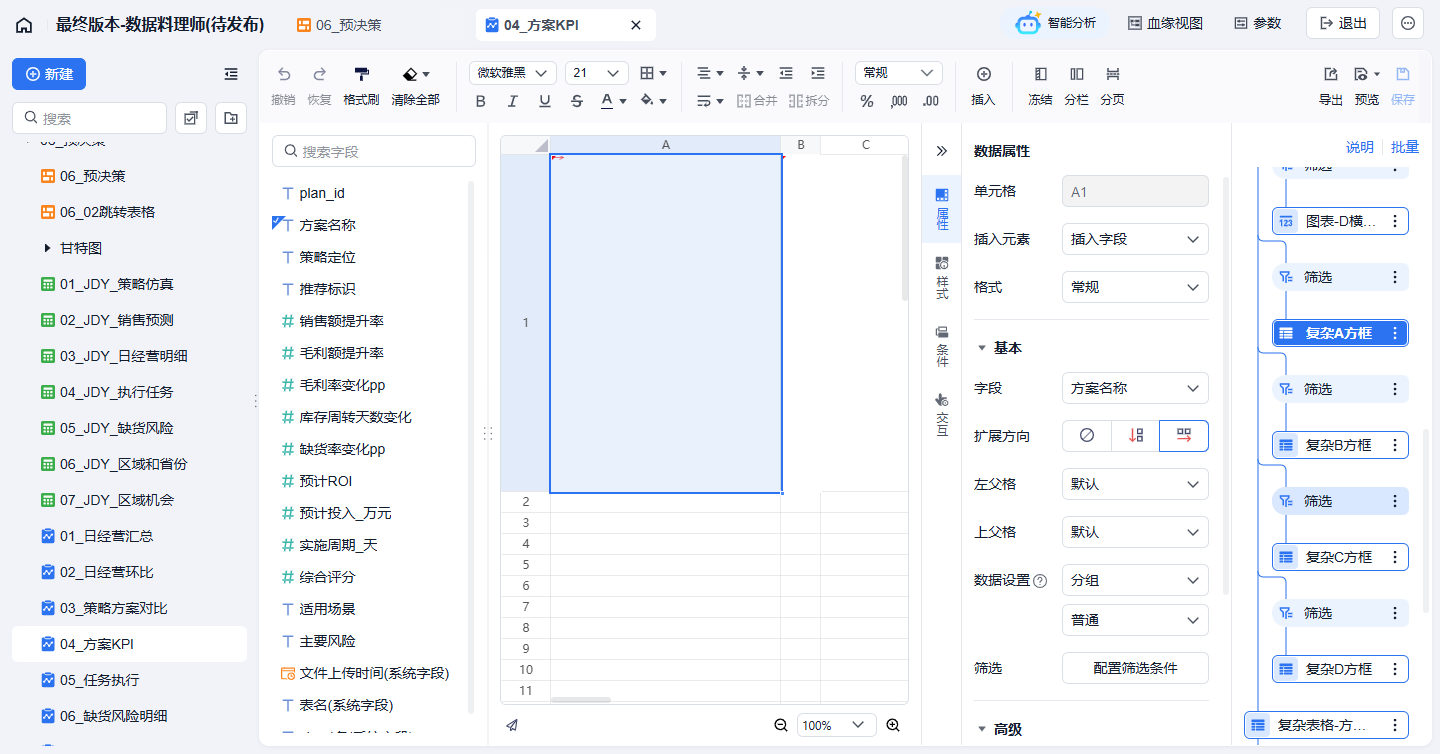Click the 搜索字段 field search box
This screenshot has width=1440, height=754.
point(374,151)
